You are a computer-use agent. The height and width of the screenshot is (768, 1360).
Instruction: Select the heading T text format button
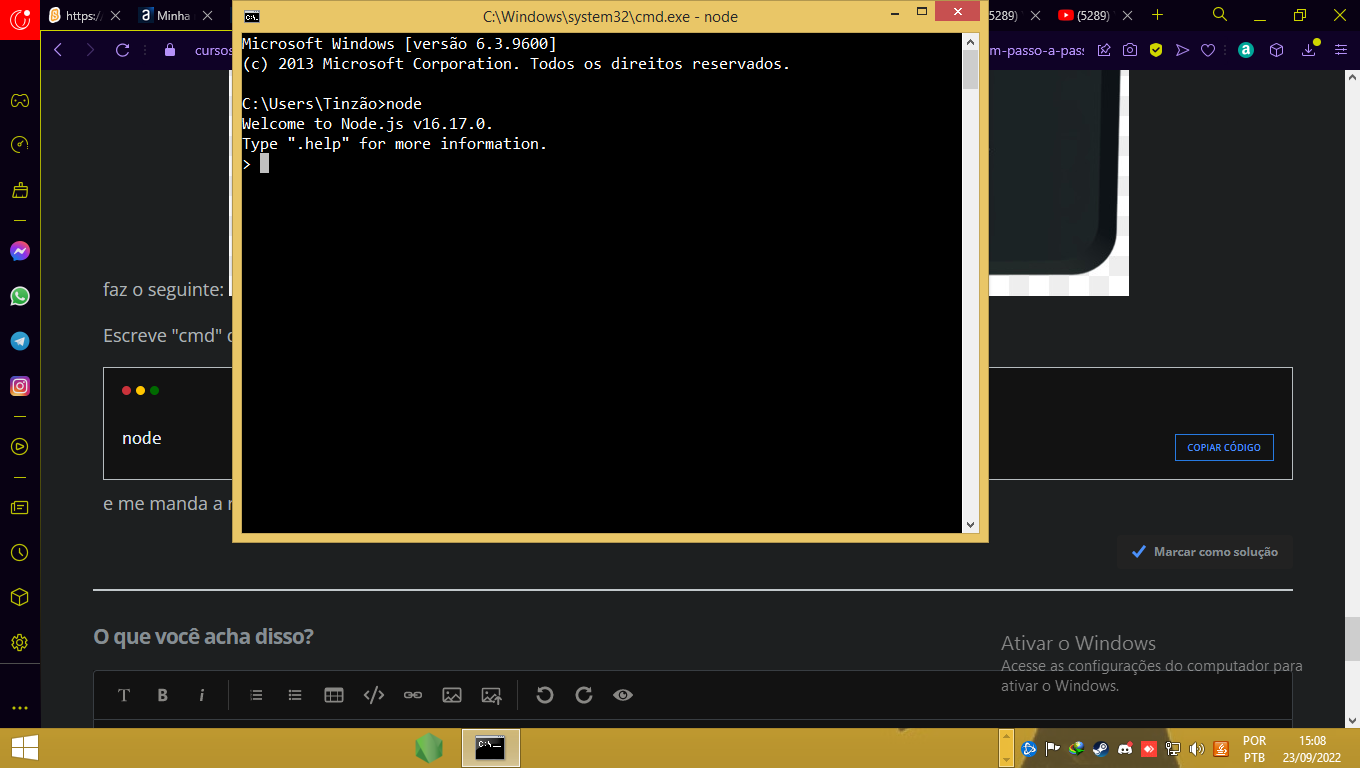pos(124,695)
